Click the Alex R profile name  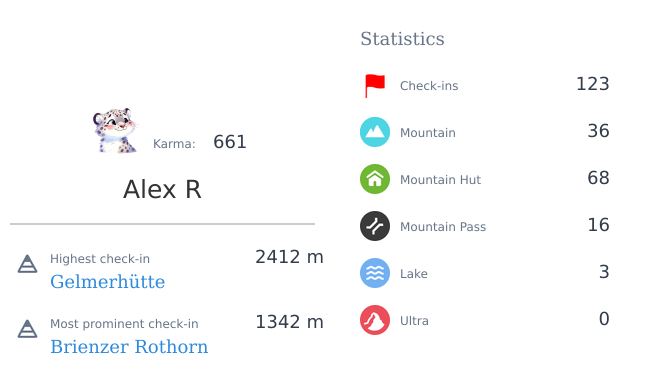click(x=162, y=189)
